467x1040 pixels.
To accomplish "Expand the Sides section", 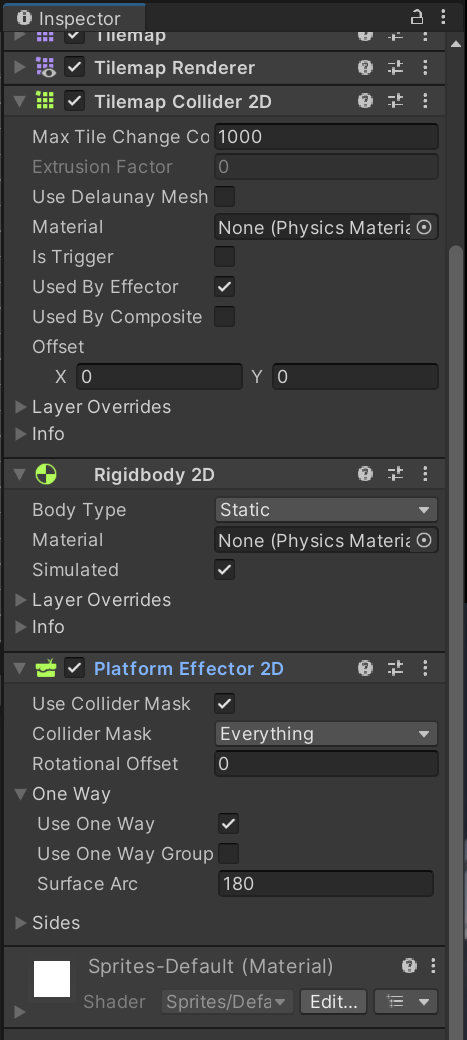I will pos(21,923).
